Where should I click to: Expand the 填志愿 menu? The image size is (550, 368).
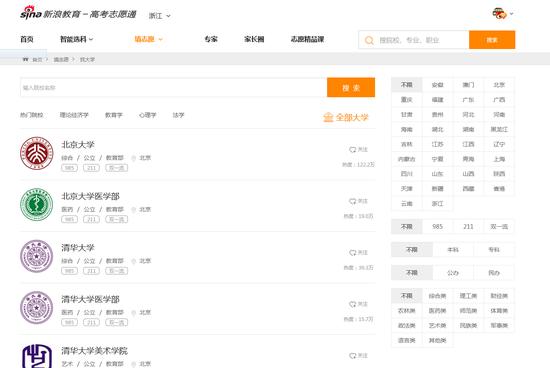tap(148, 39)
